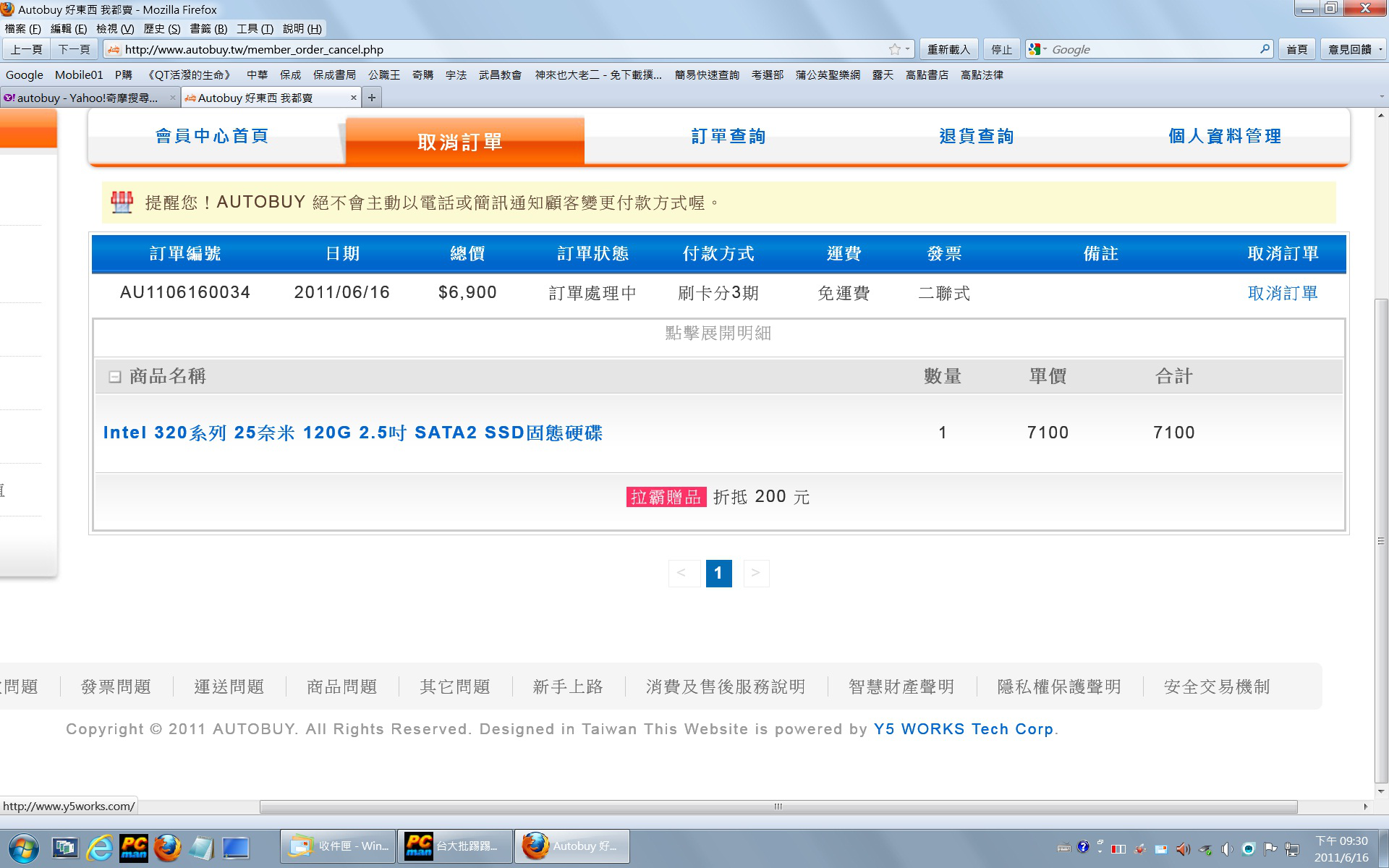Click the next page arrow
1389x868 pixels.
pos(755,573)
